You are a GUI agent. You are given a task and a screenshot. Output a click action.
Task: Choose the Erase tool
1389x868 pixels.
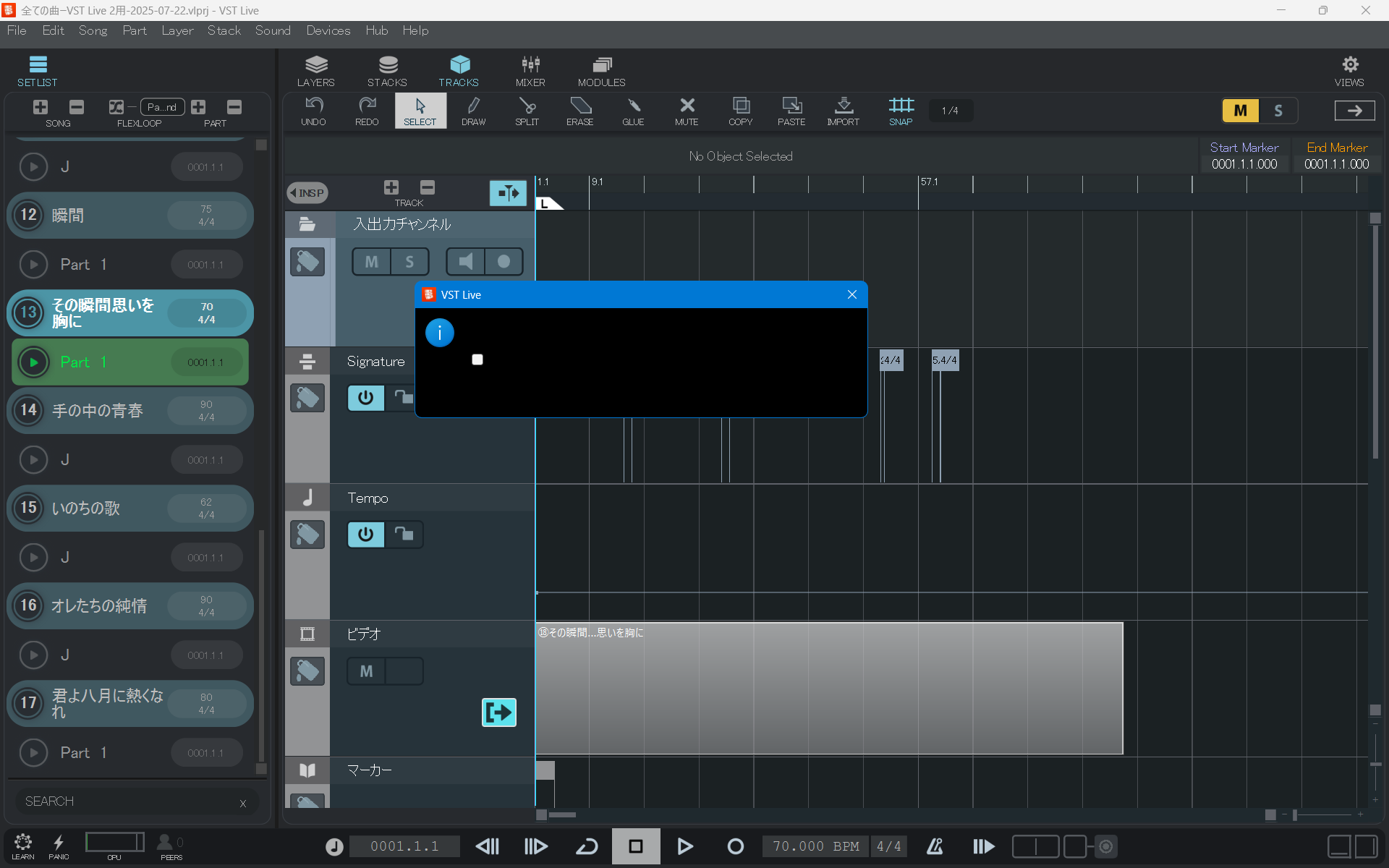pyautogui.click(x=579, y=111)
